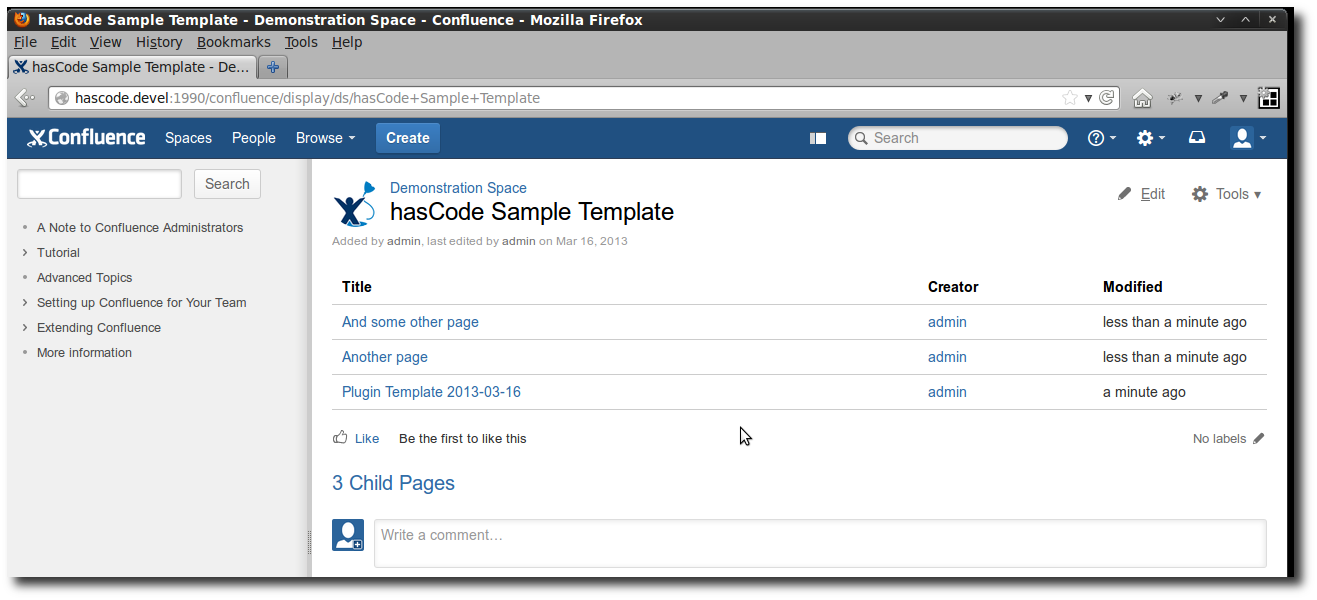Click the Confluence logo in the header
The image size is (1317, 600).
85,137
